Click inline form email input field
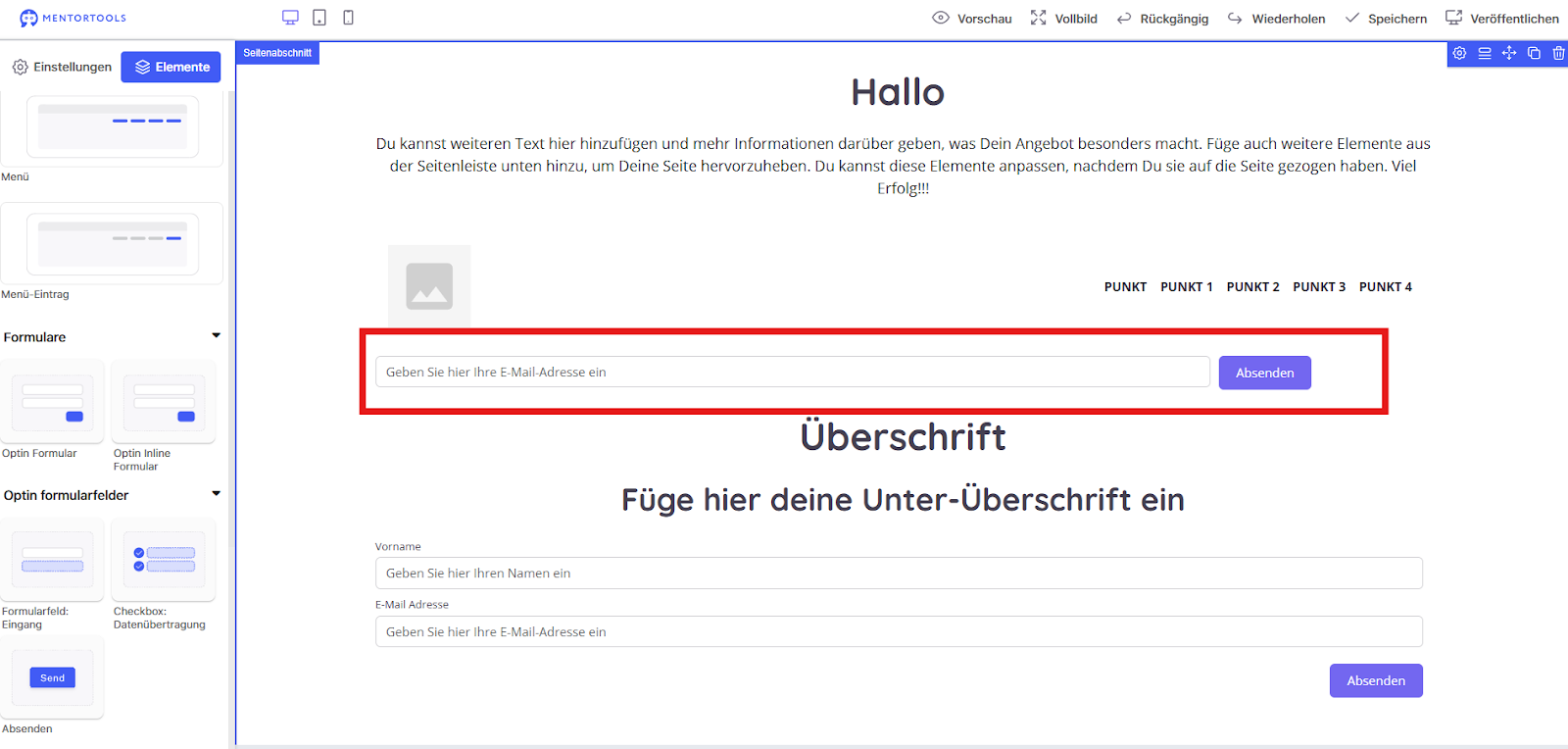This screenshot has width=1568, height=749. coord(793,372)
